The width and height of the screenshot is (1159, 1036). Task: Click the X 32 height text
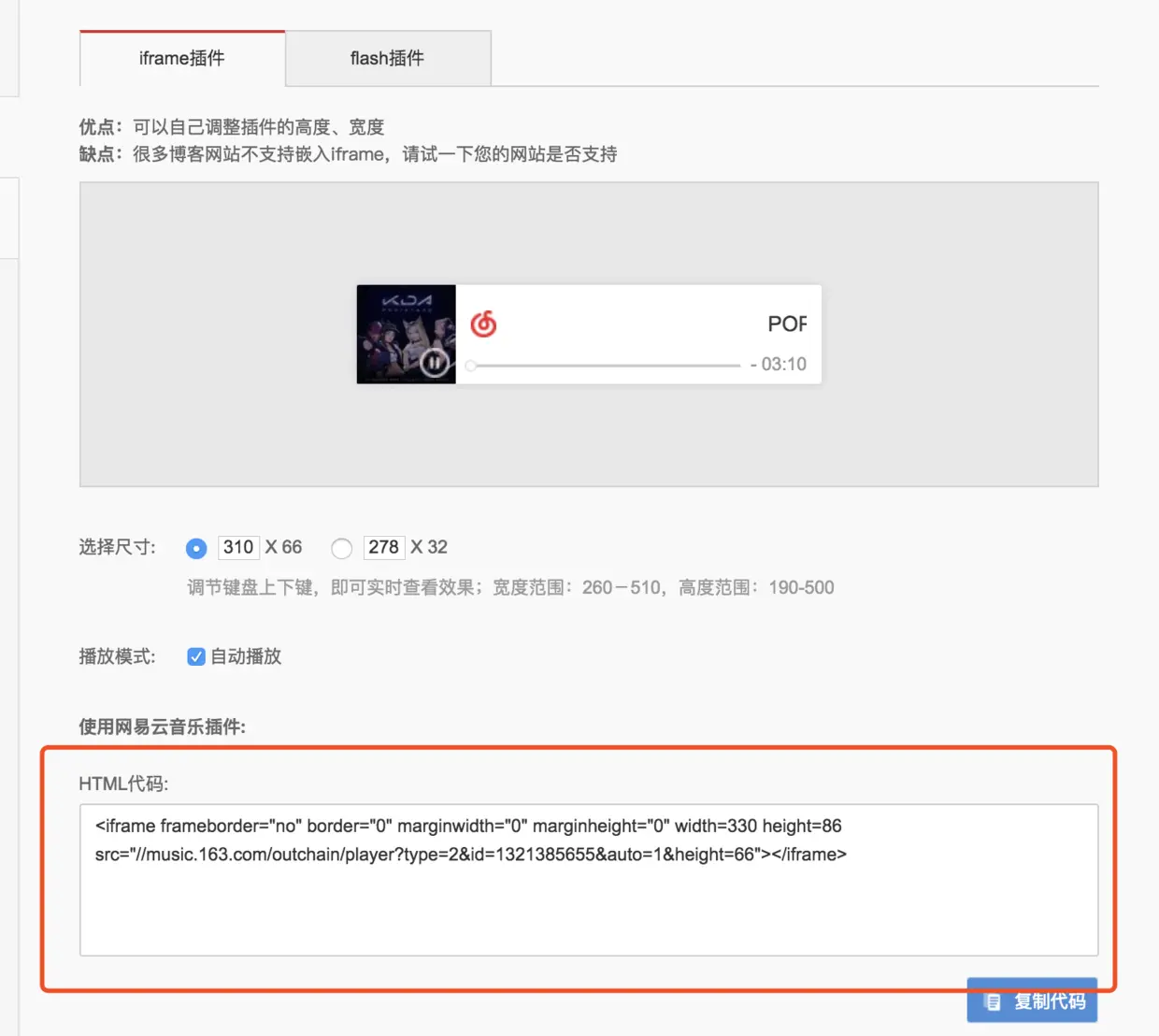429,547
